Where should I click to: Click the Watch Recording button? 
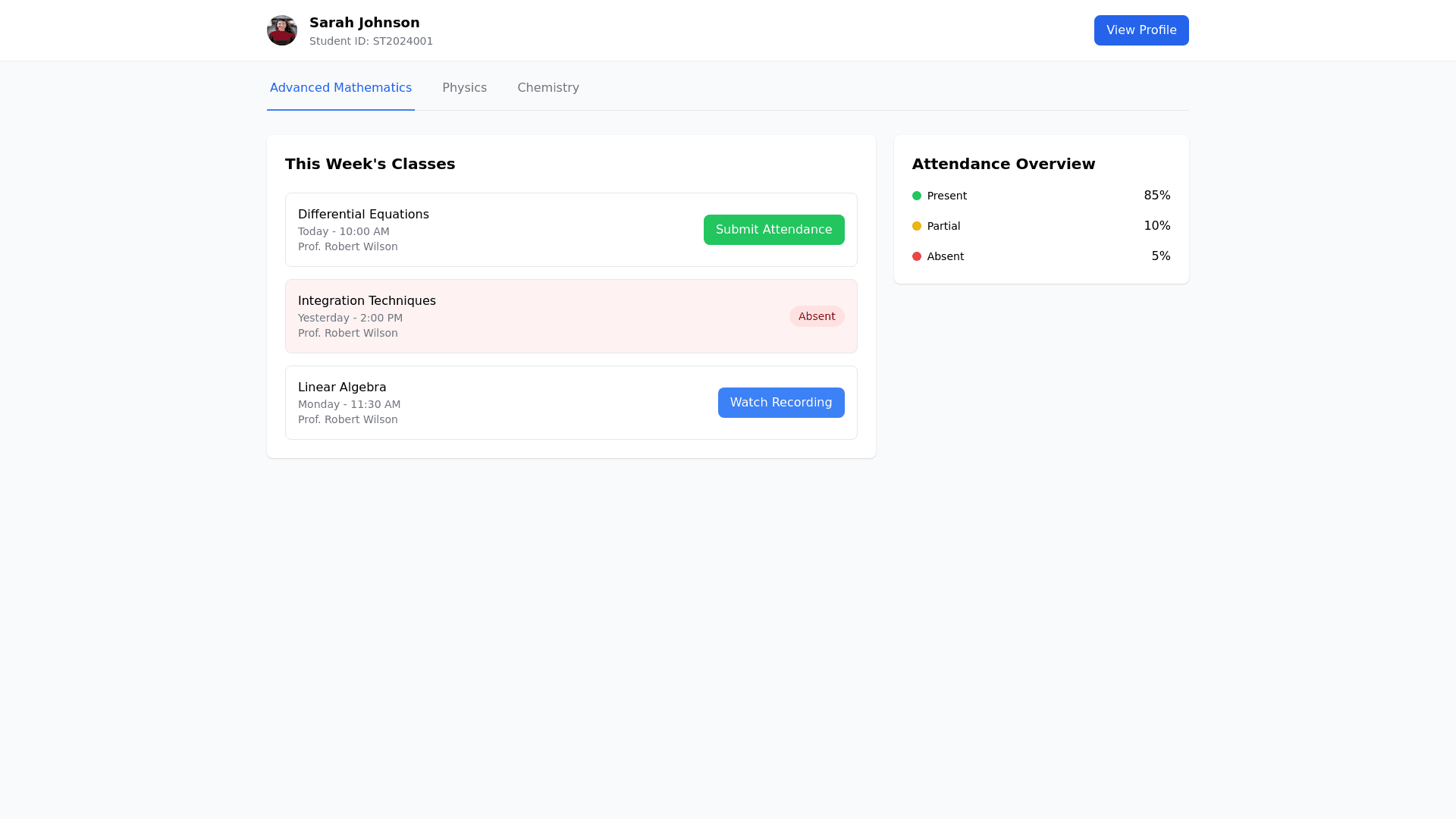pyautogui.click(x=780, y=403)
